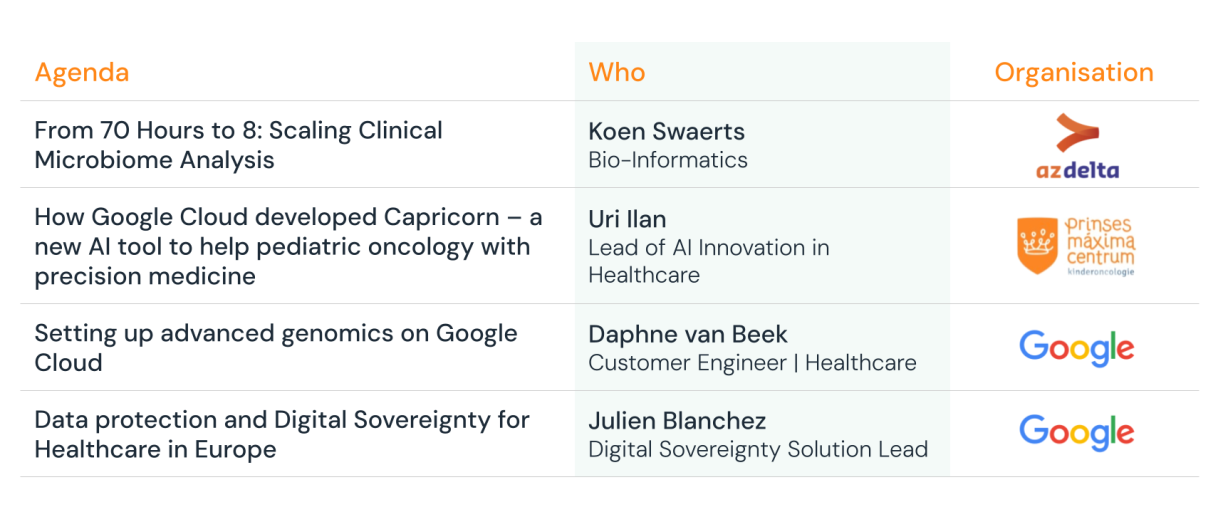Click speaker name Koen Swaerts
This screenshot has width=1223, height=507.
coord(666,131)
